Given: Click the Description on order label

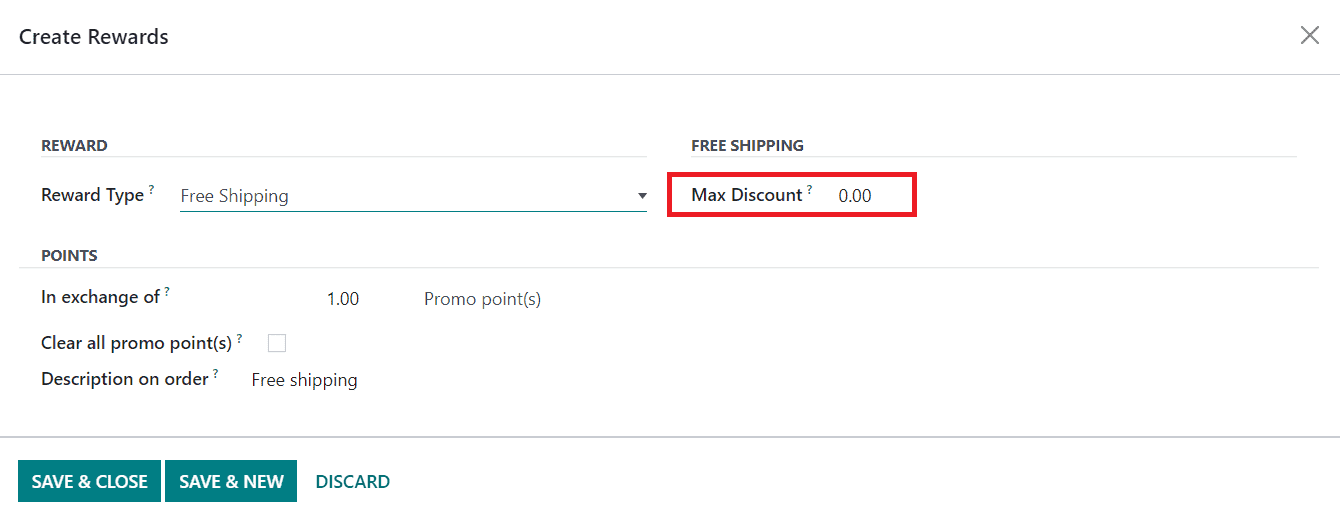Looking at the screenshot, I should point(124,379).
